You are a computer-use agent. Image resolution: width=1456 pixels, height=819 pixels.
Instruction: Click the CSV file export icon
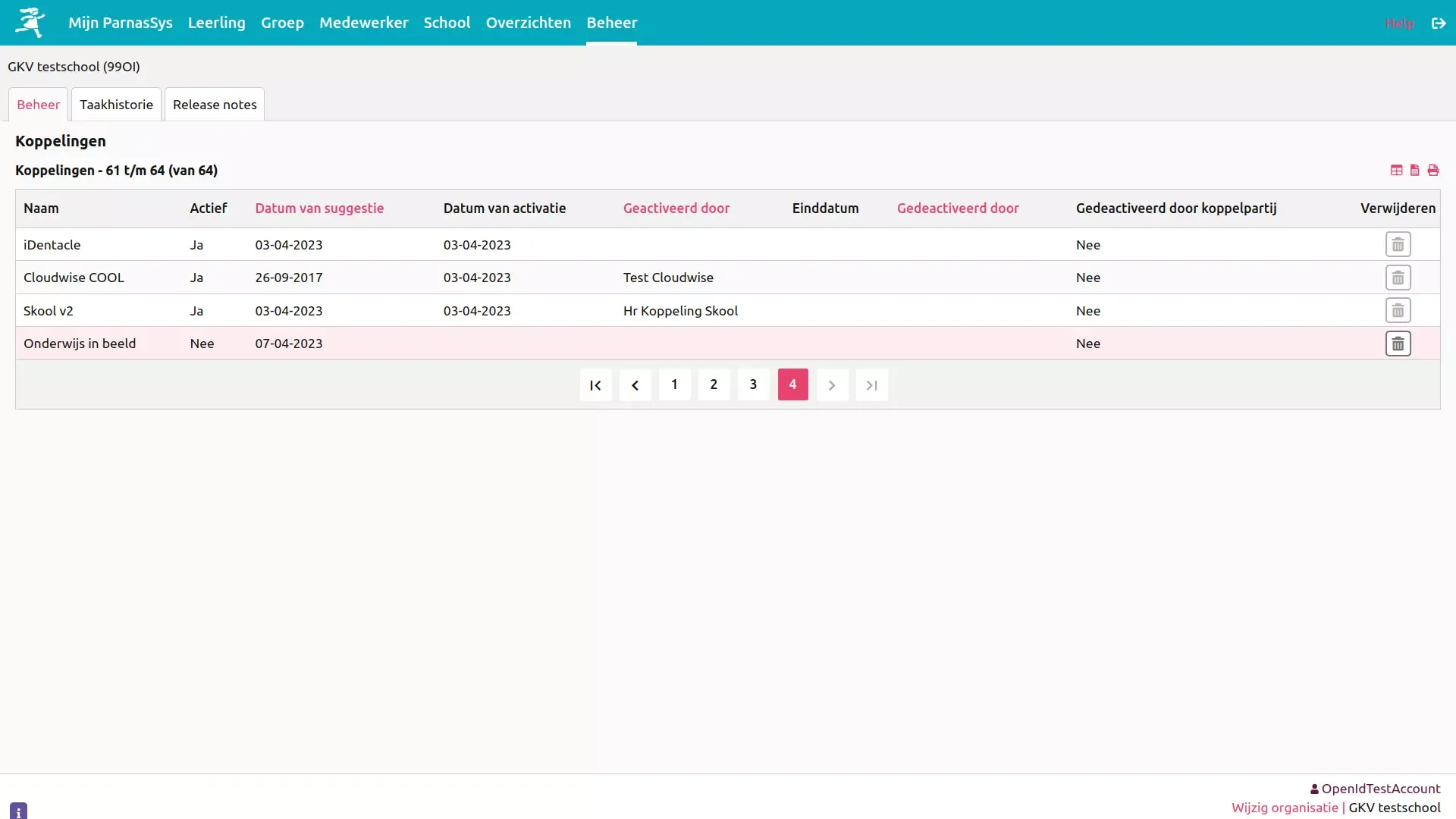coord(1414,171)
